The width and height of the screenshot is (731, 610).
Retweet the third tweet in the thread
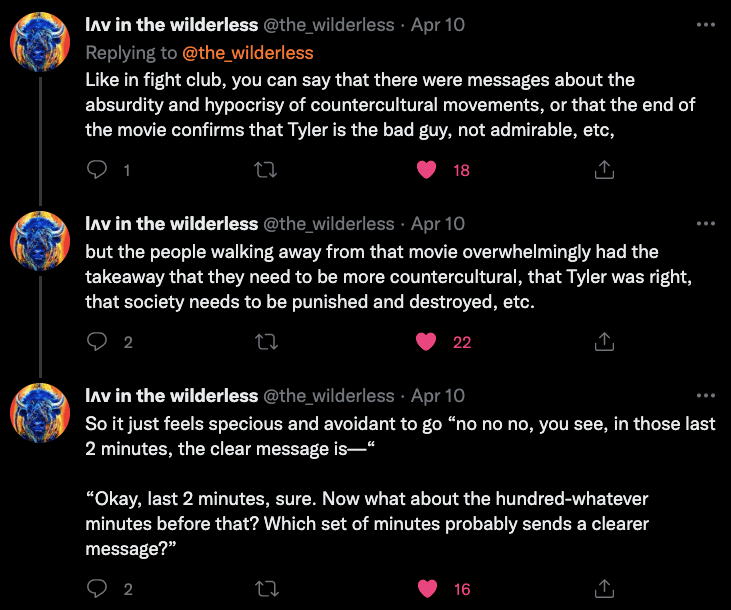coord(266,589)
